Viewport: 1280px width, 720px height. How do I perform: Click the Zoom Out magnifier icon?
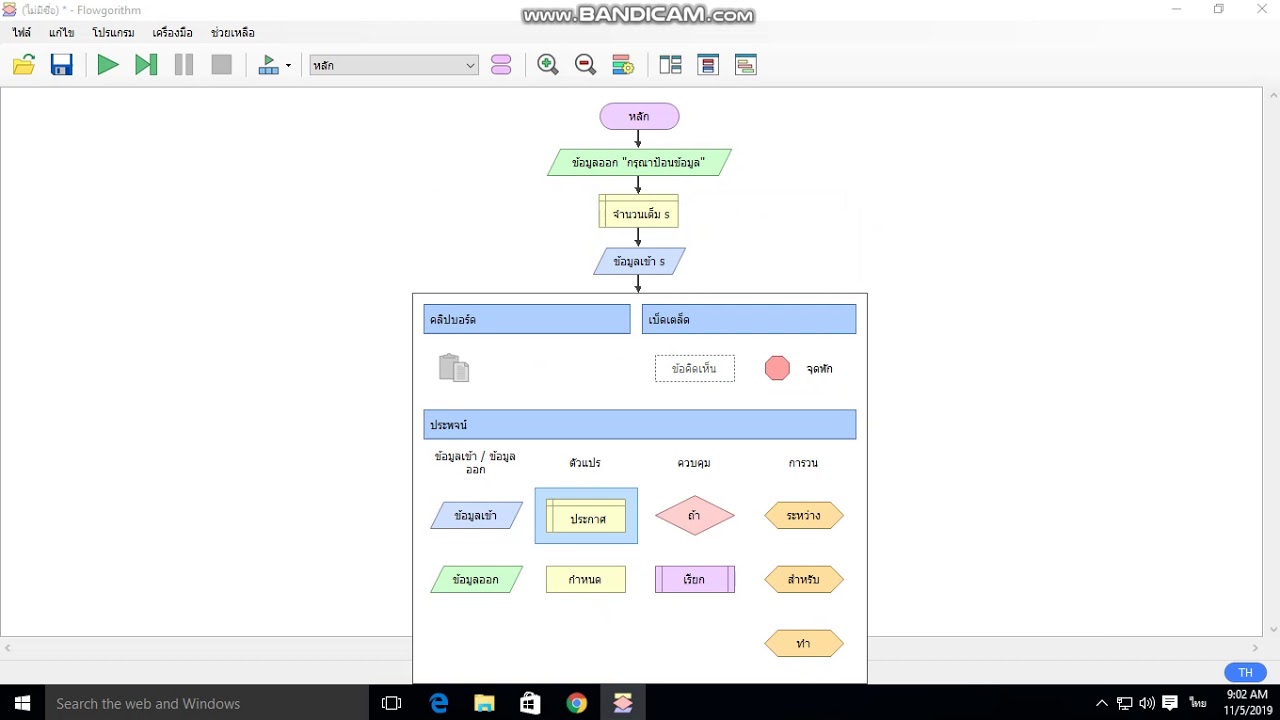(x=586, y=65)
